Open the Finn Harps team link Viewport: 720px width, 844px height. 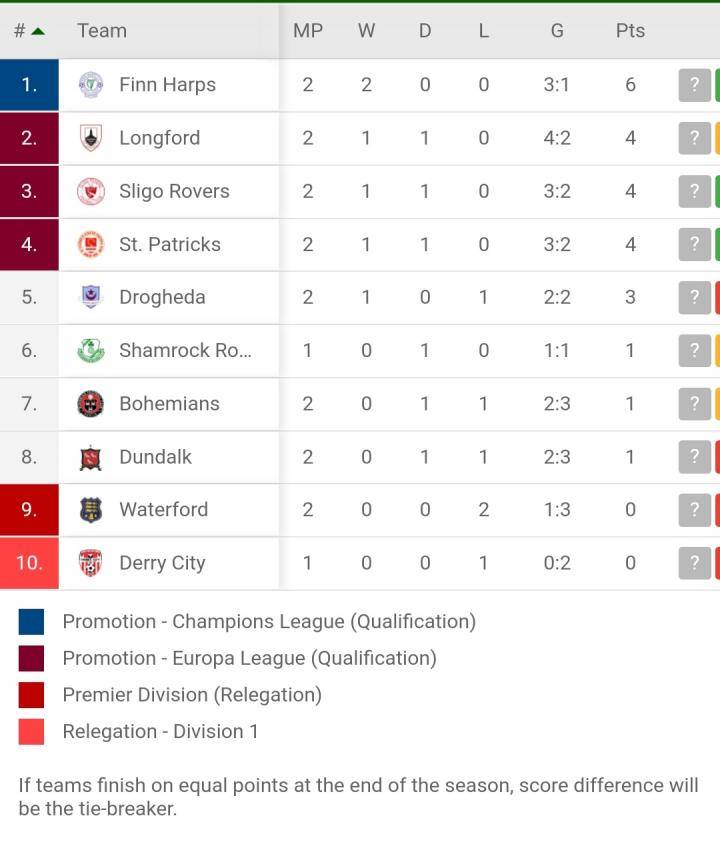[167, 85]
